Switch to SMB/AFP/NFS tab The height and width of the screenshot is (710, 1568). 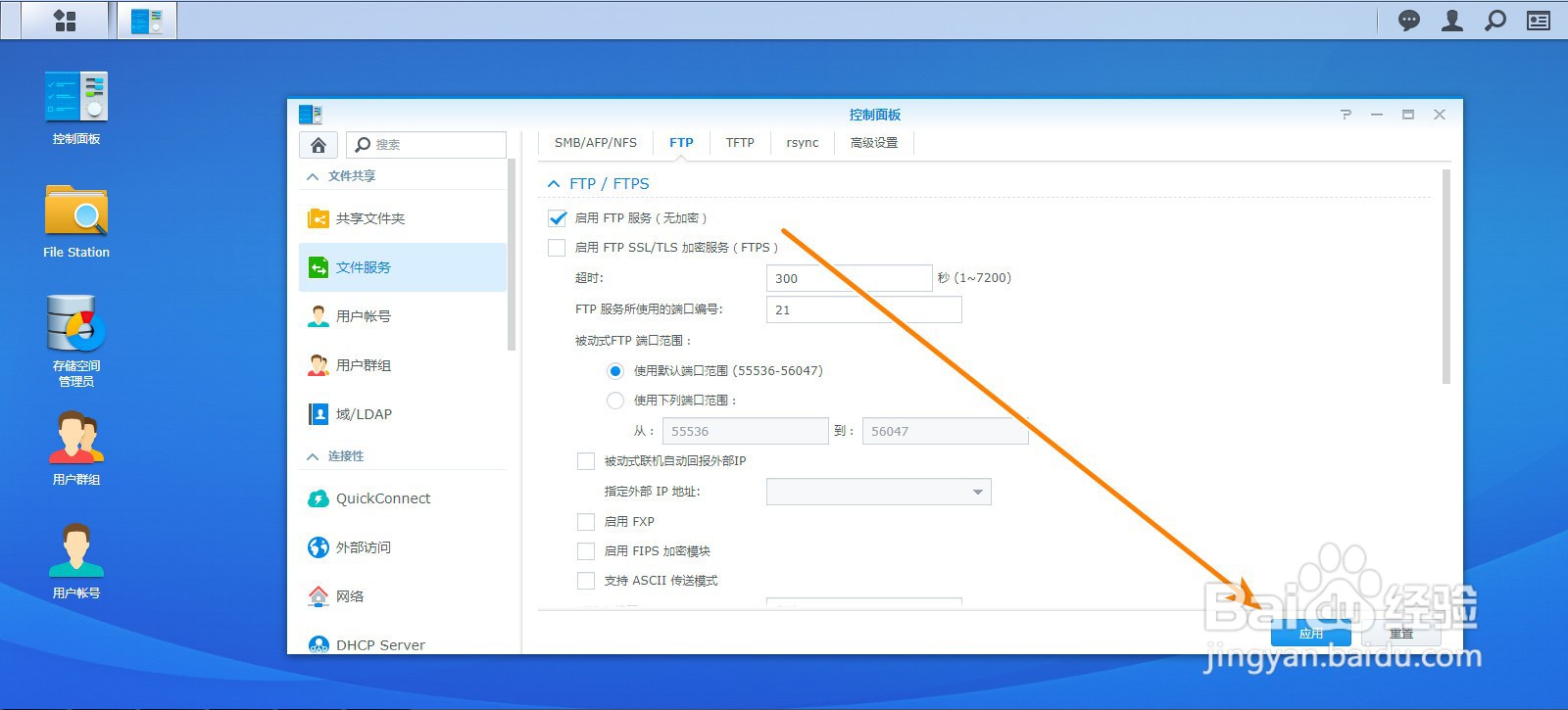pyautogui.click(x=596, y=143)
